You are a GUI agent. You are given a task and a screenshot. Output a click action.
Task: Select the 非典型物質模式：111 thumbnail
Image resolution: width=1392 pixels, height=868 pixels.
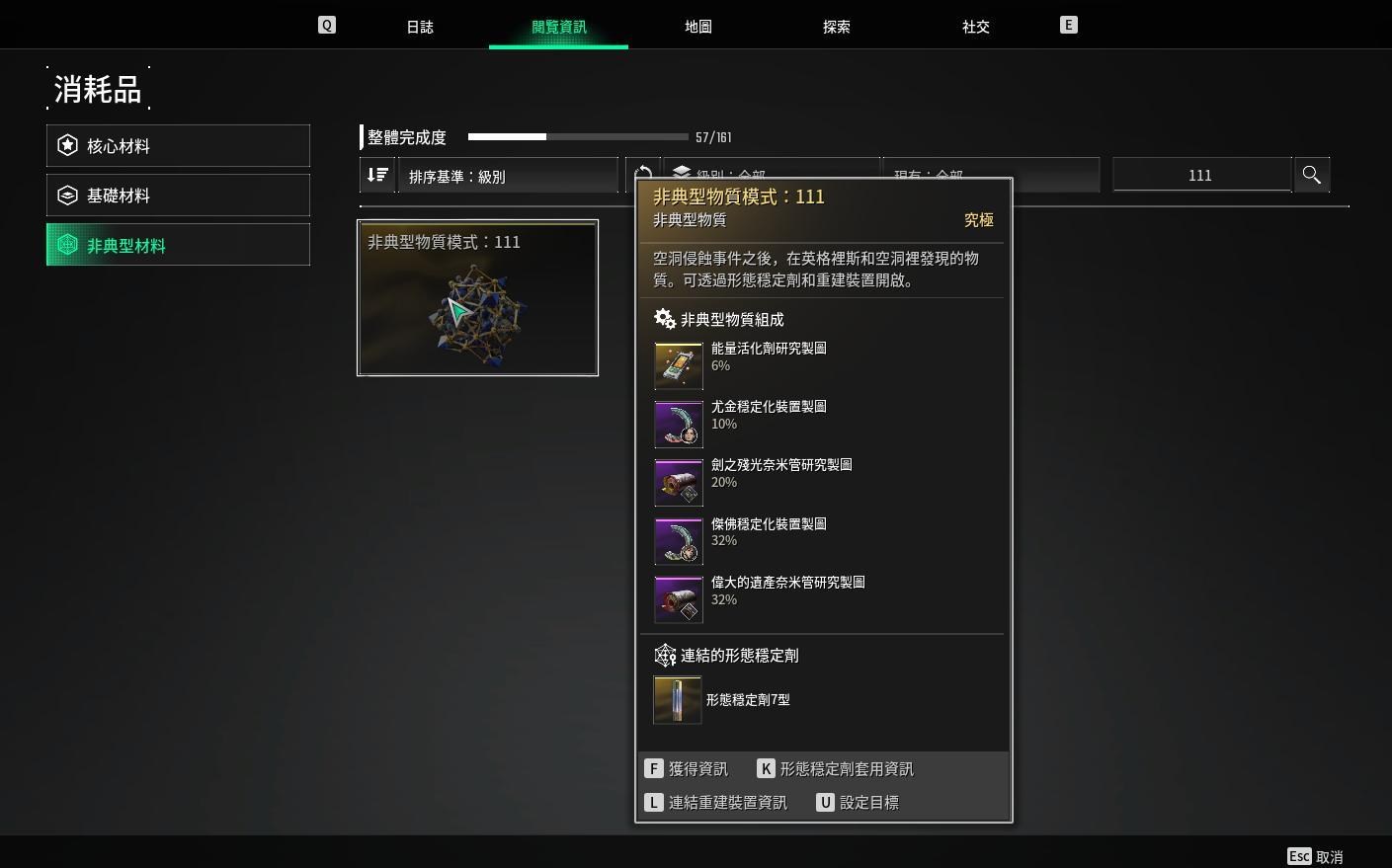point(477,297)
